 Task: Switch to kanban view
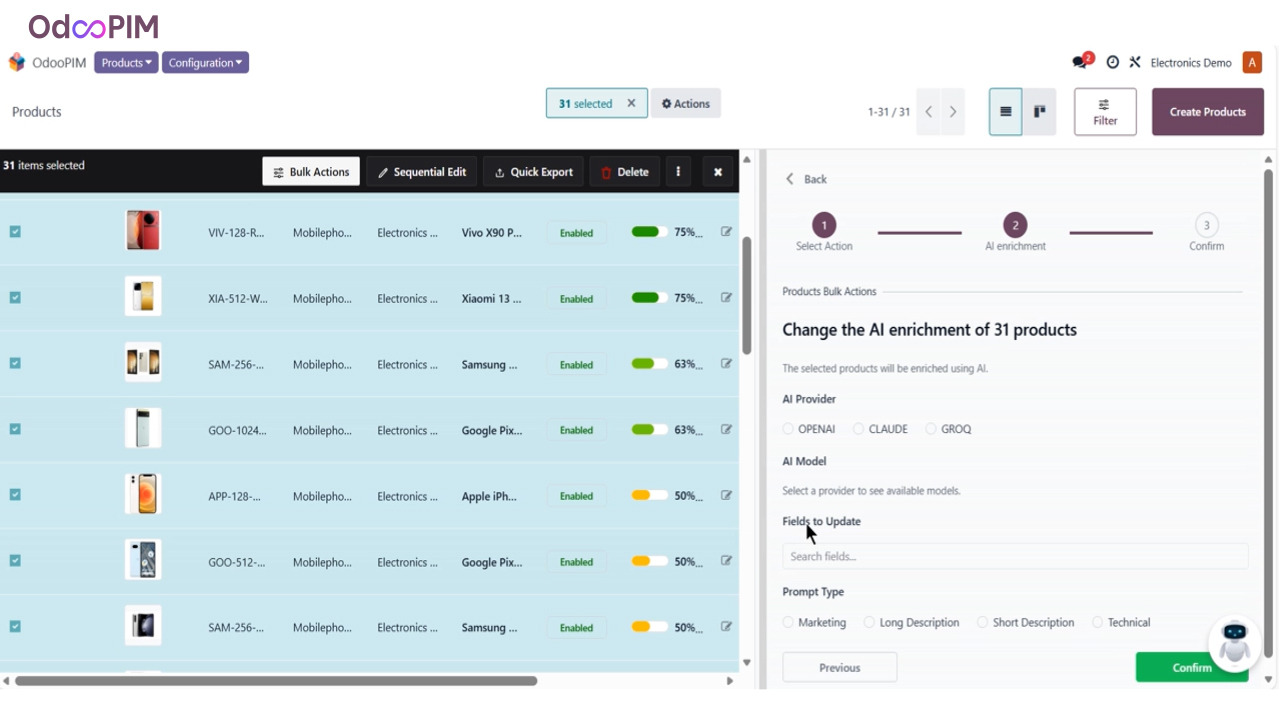(x=1039, y=112)
